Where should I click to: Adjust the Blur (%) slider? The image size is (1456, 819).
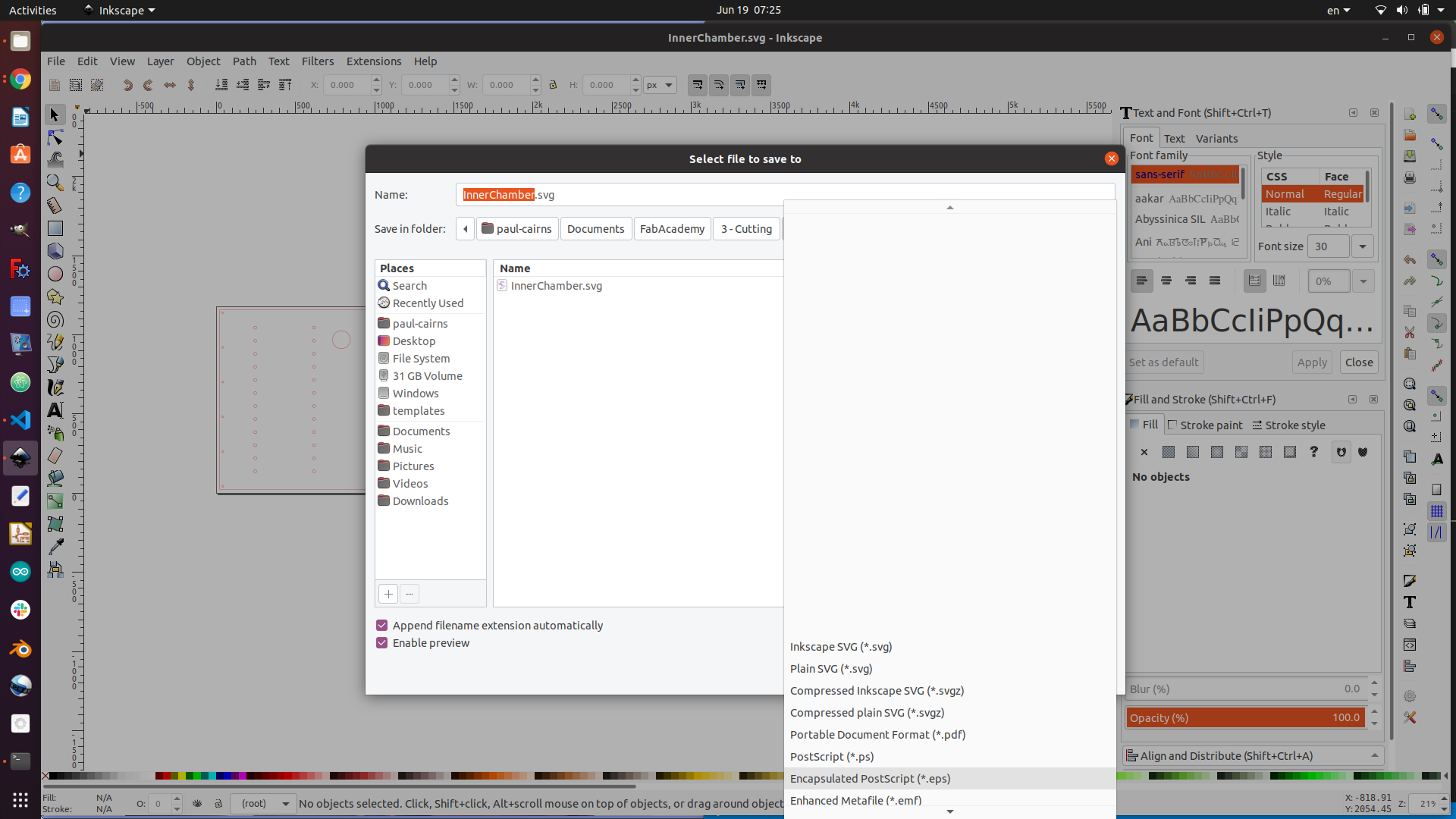click(1245, 689)
